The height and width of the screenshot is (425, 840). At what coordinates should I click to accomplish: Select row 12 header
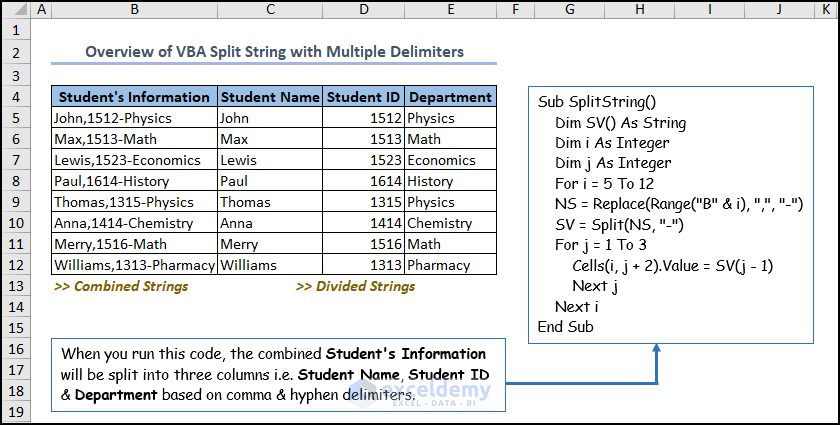click(16, 265)
